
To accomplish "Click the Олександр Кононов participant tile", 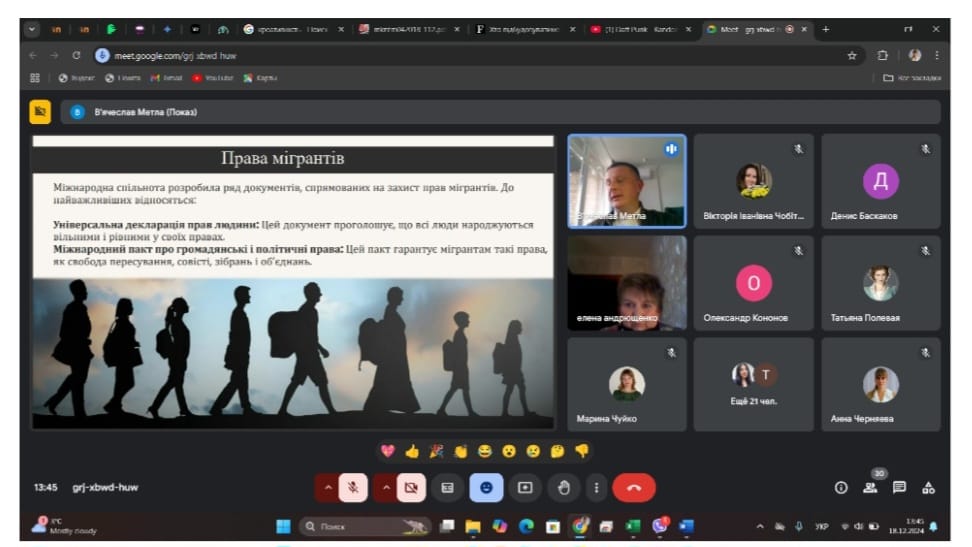I will [754, 283].
